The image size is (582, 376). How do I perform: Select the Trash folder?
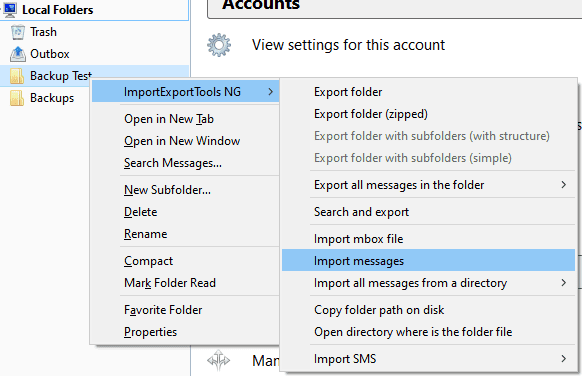pos(95,32)
